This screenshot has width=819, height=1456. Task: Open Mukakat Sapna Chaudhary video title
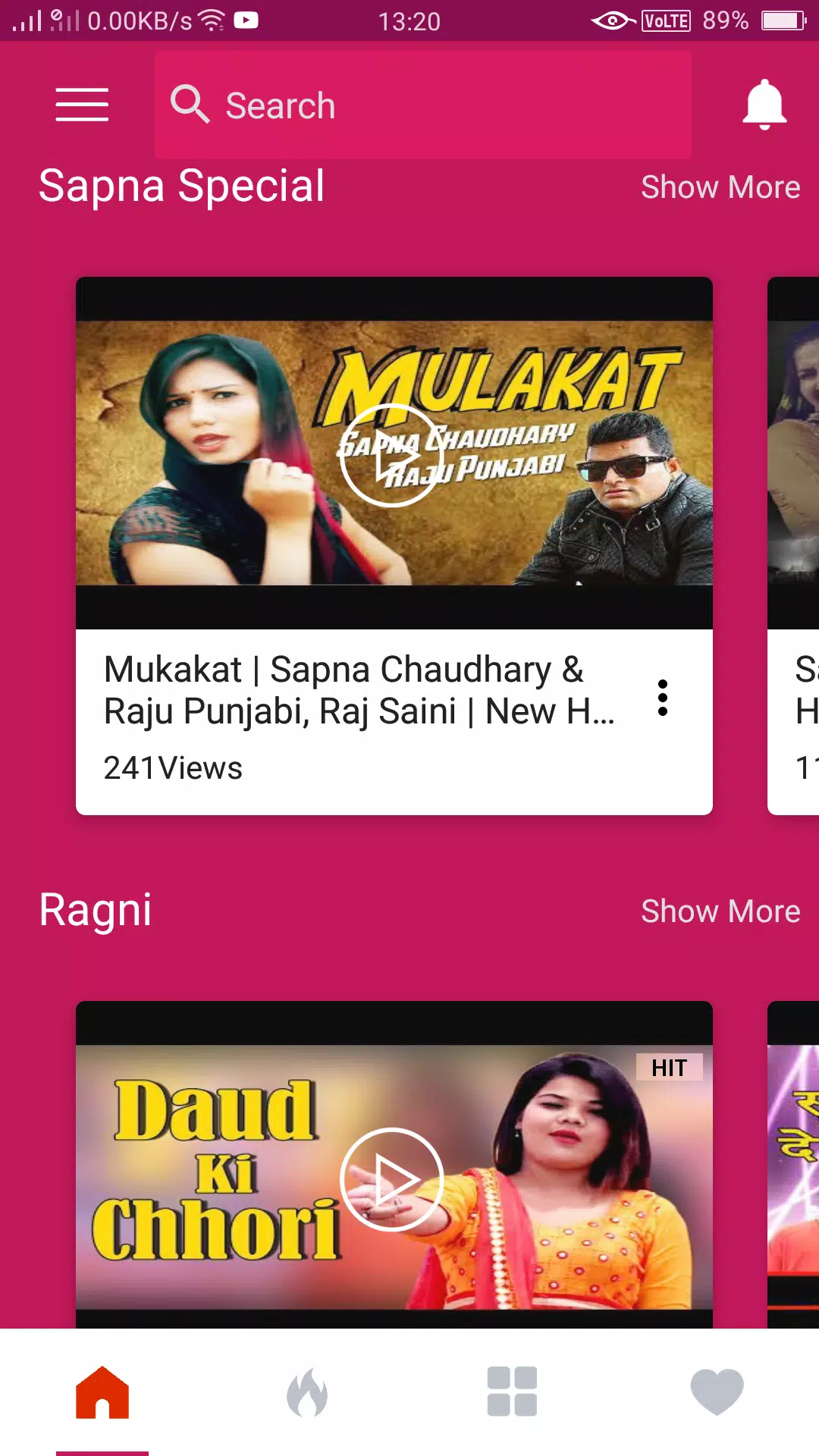point(359,690)
